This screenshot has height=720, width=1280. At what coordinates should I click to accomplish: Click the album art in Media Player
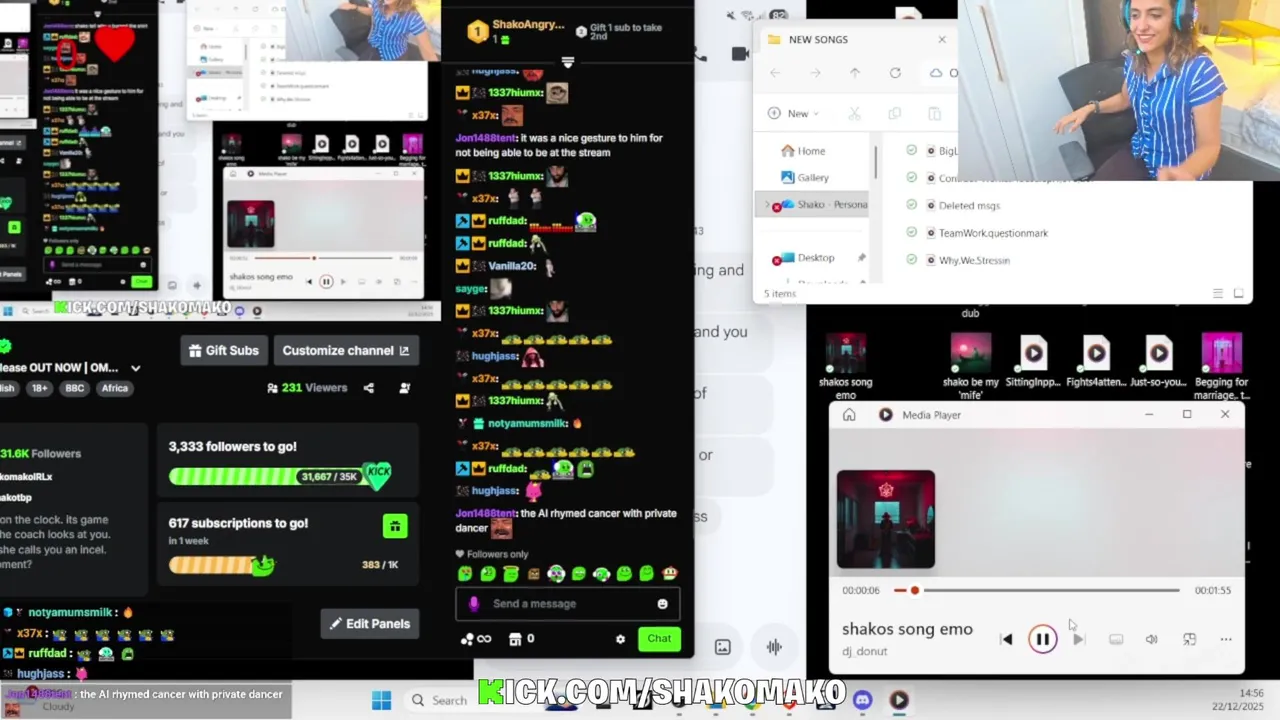886,519
